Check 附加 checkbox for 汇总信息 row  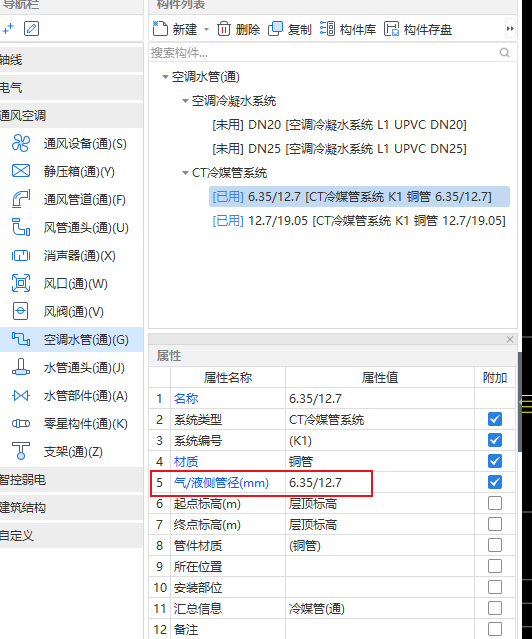495,608
